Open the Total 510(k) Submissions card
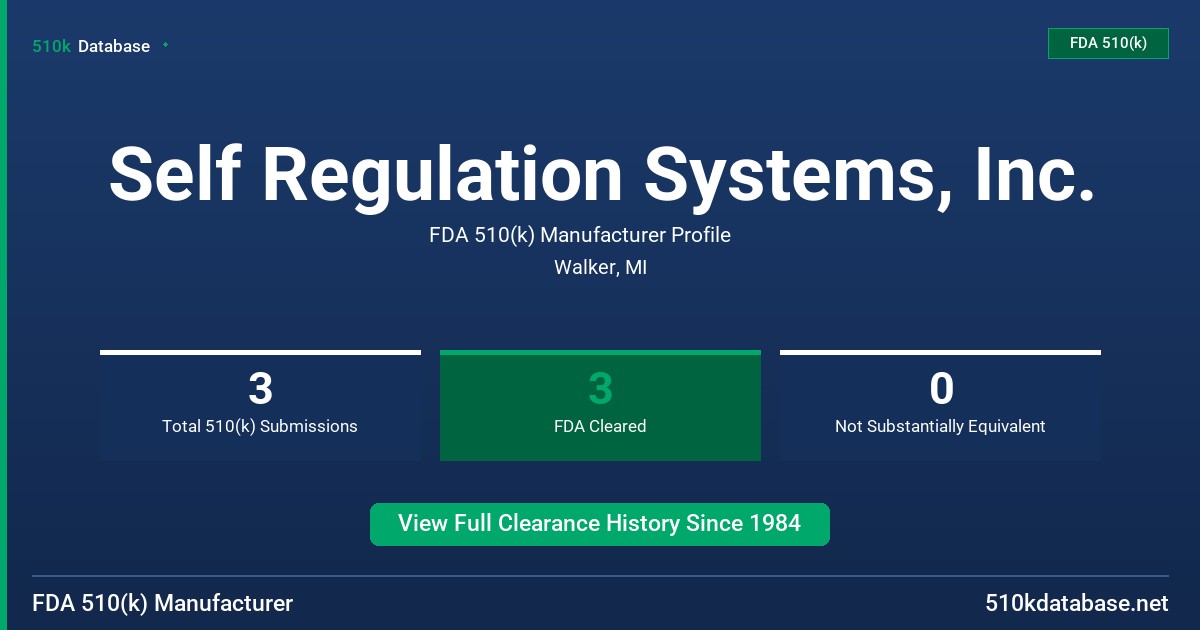This screenshot has width=1200, height=630. [x=260, y=405]
